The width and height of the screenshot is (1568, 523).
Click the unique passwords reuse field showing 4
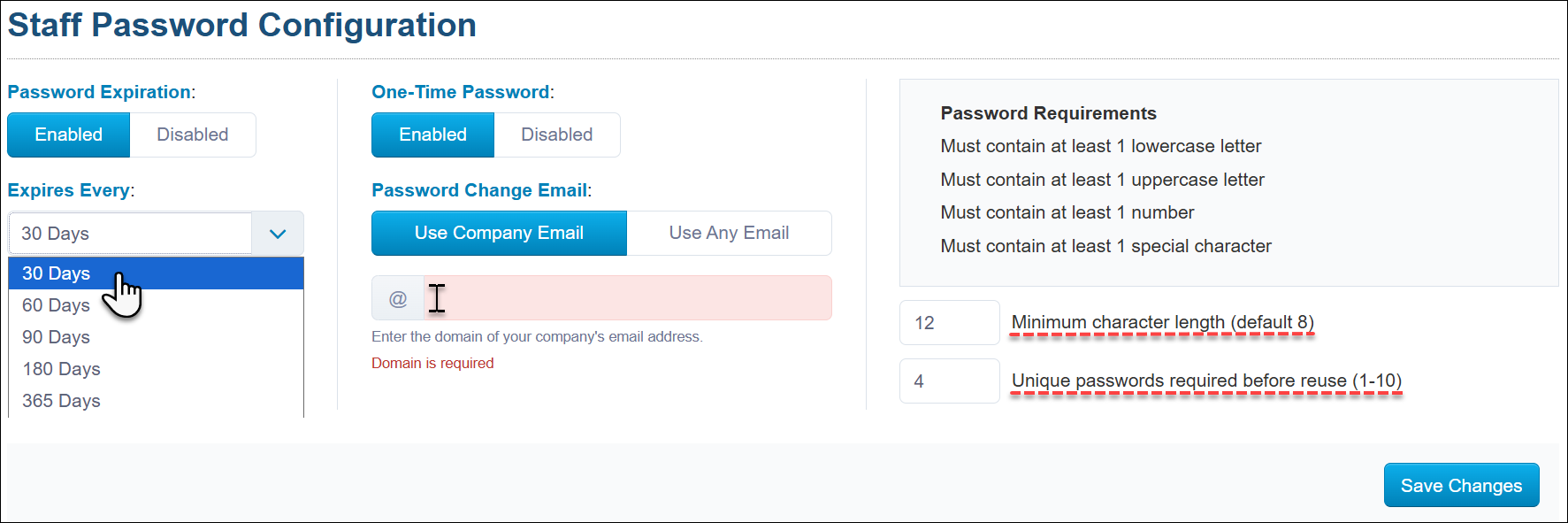pyautogui.click(x=949, y=381)
